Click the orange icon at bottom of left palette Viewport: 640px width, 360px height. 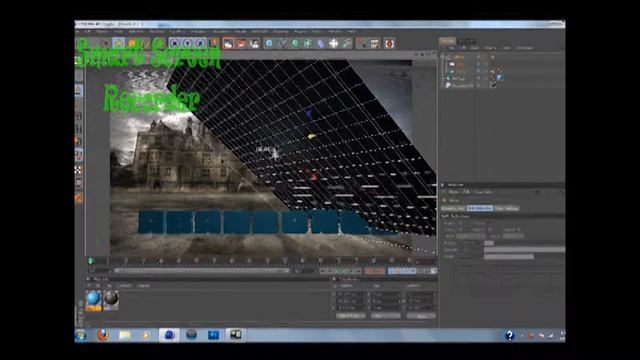pyautogui.click(x=78, y=198)
